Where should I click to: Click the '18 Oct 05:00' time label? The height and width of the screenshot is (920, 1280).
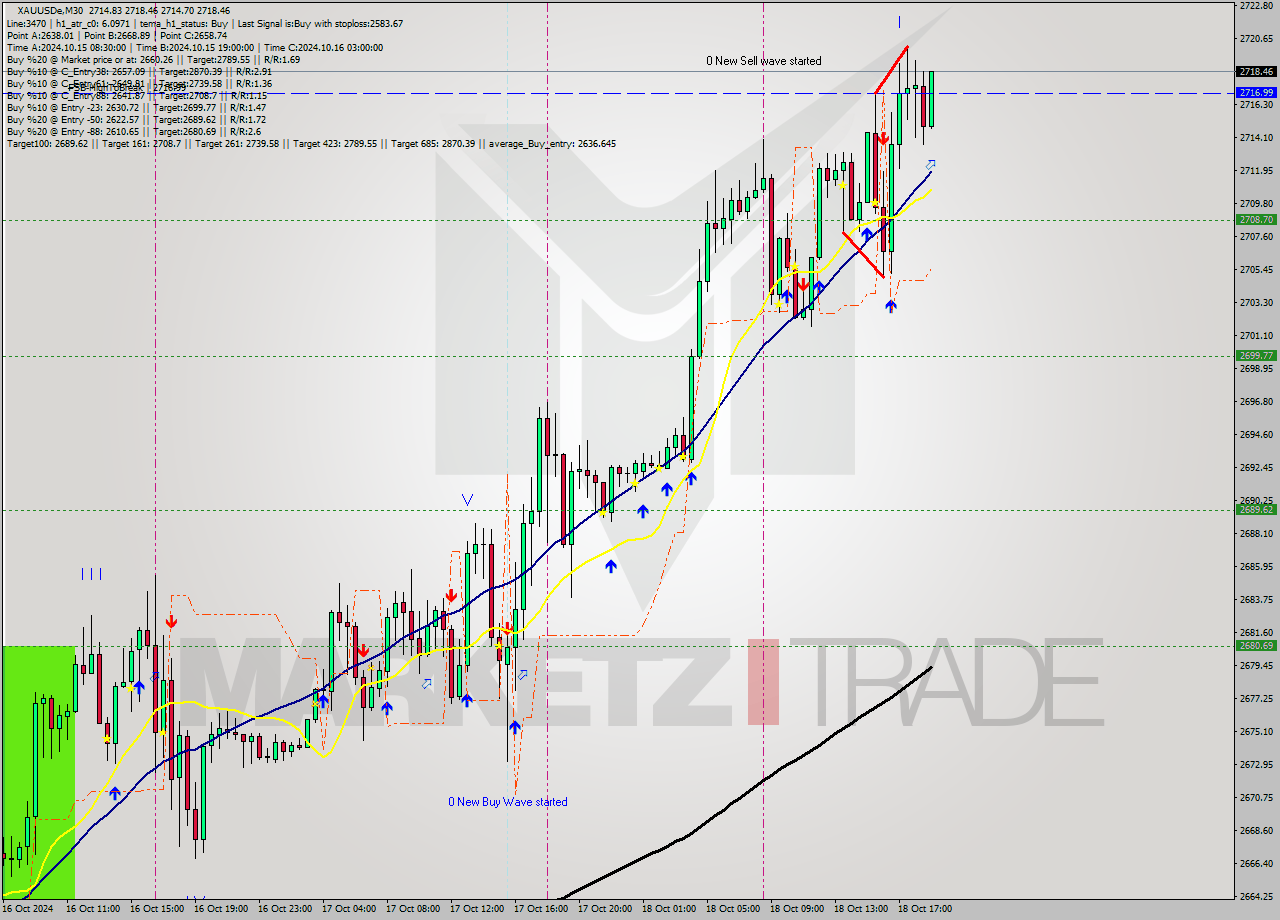click(x=733, y=909)
